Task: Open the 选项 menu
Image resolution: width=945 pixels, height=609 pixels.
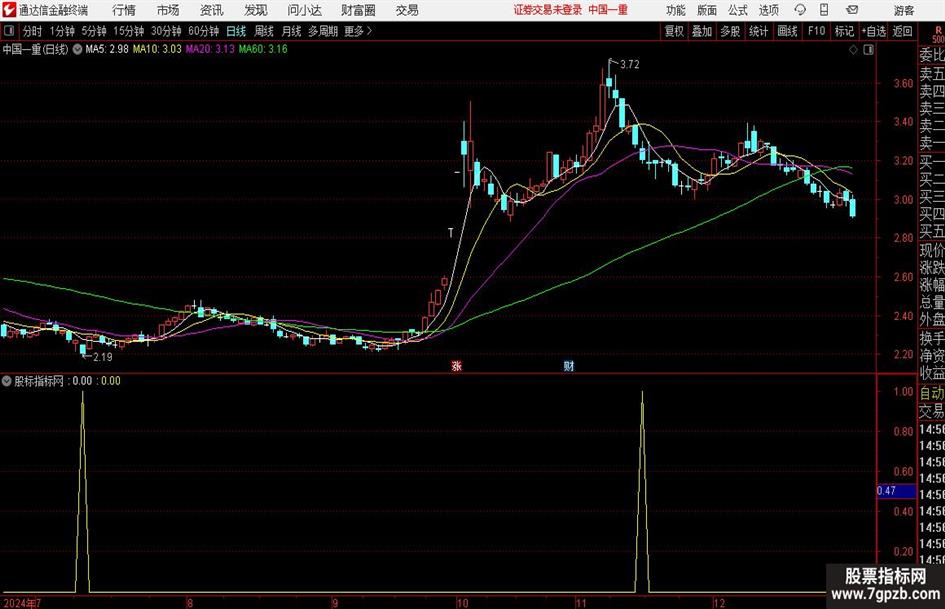Action: pos(768,10)
